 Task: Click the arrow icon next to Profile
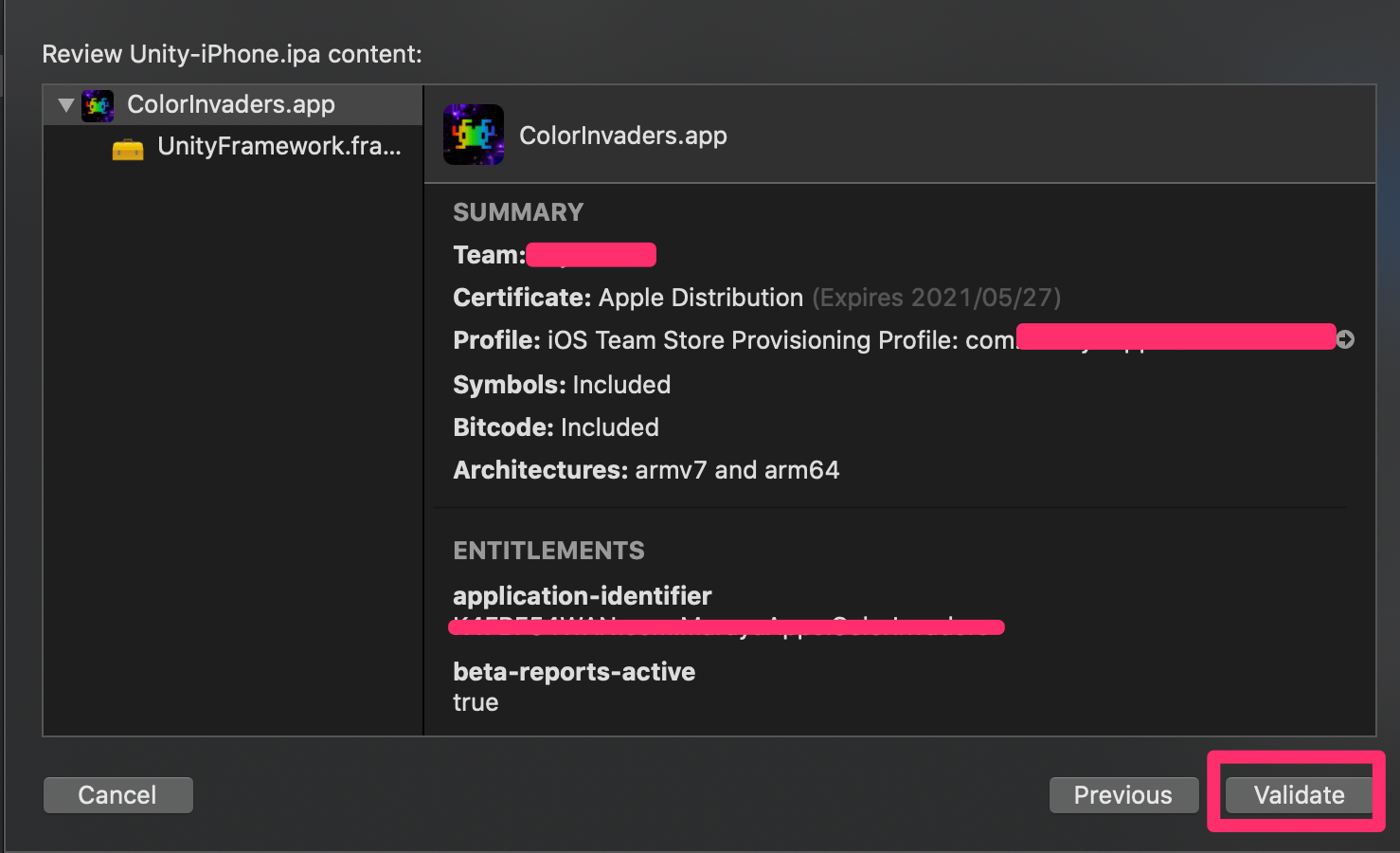click(1345, 339)
